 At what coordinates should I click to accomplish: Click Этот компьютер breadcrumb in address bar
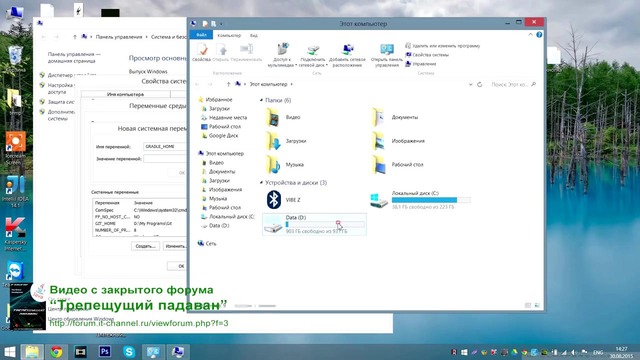tap(268, 84)
